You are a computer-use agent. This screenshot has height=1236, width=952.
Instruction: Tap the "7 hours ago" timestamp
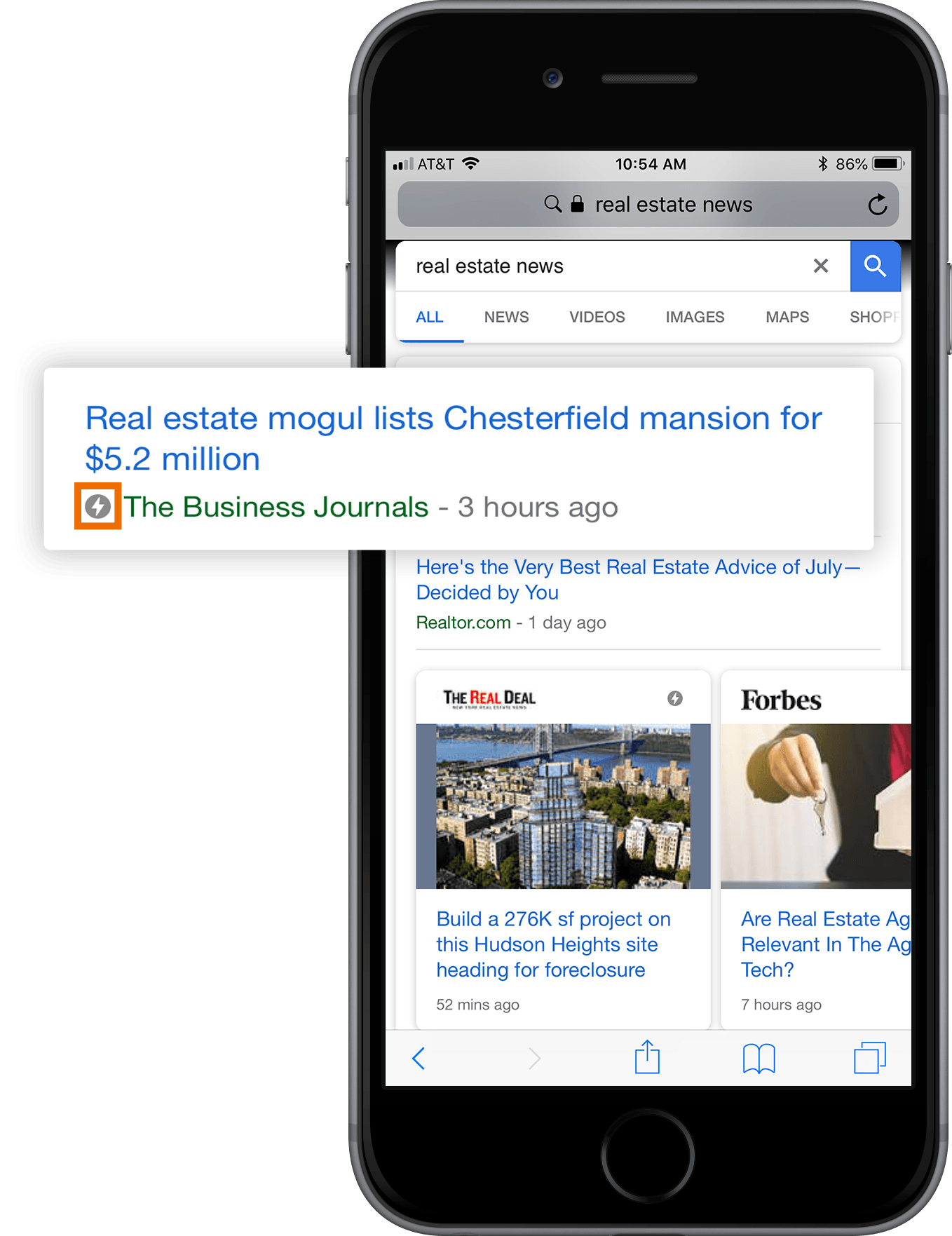[x=781, y=1005]
